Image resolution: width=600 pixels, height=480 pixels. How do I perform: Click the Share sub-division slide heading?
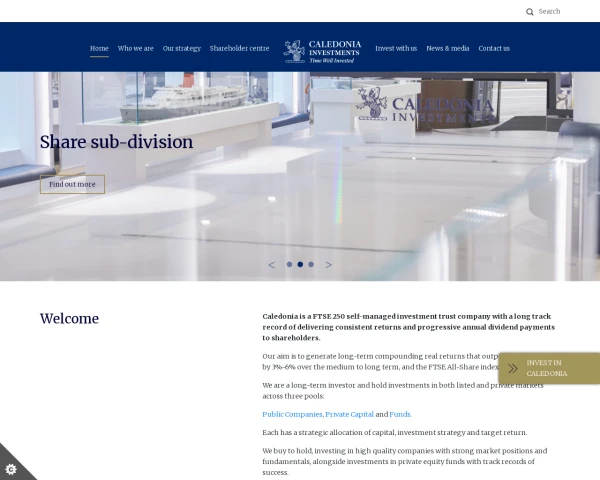click(116, 142)
